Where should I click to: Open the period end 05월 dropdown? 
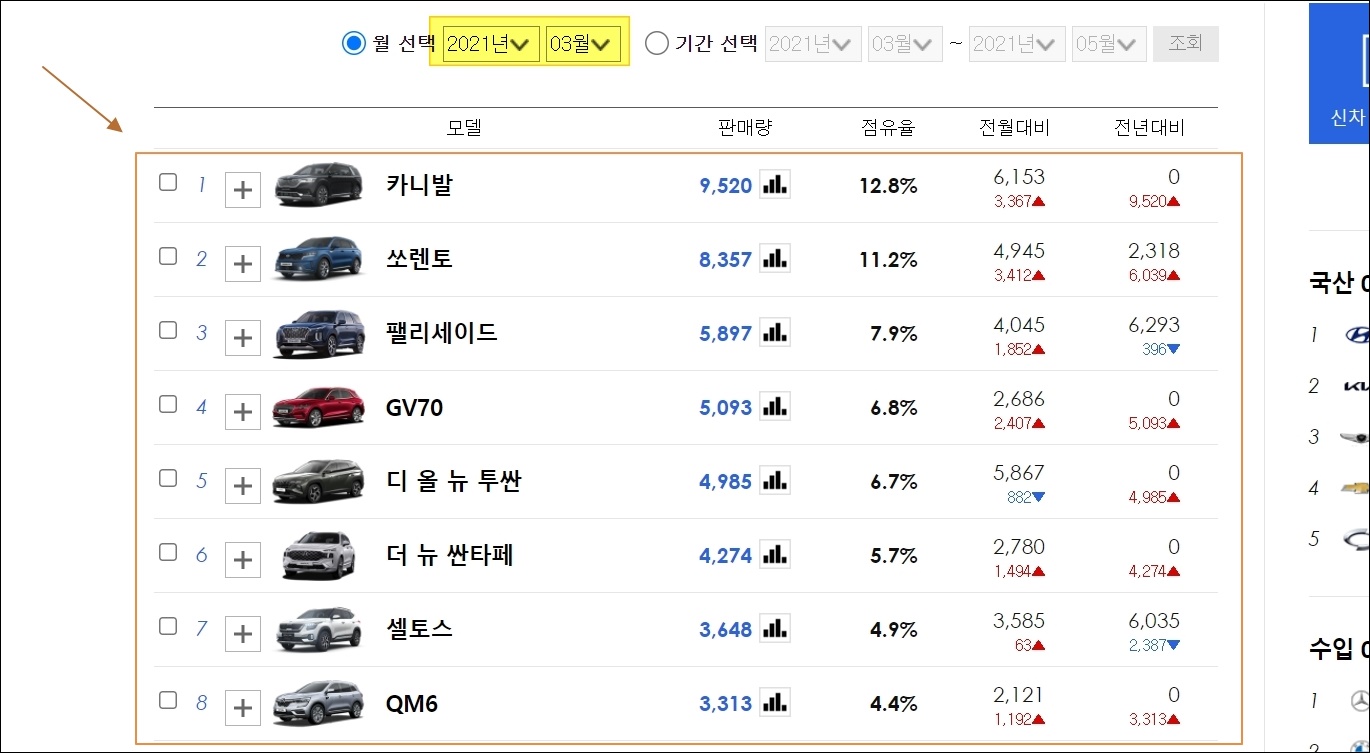(x=1109, y=44)
